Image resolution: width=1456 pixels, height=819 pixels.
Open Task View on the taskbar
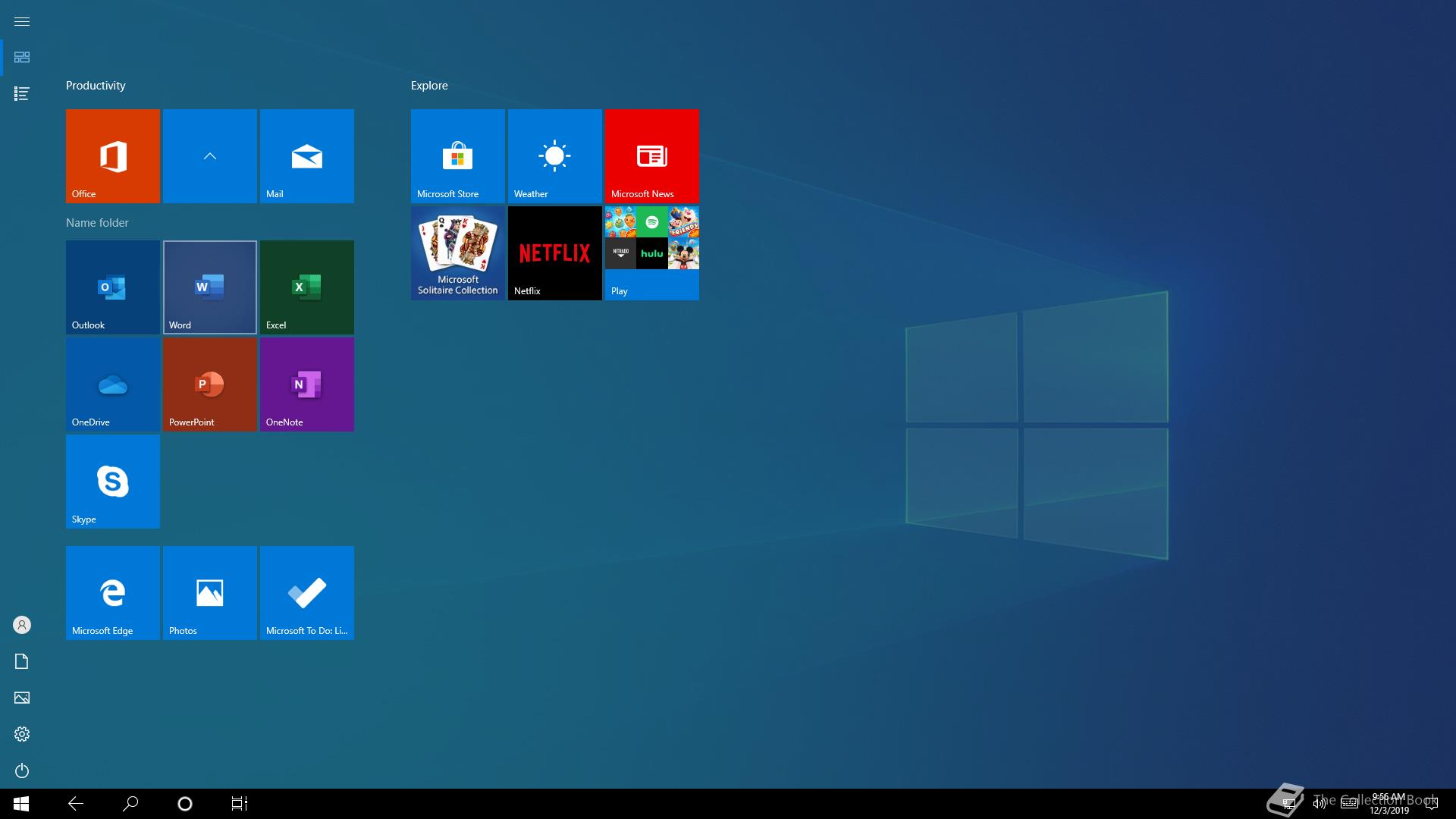(240, 804)
